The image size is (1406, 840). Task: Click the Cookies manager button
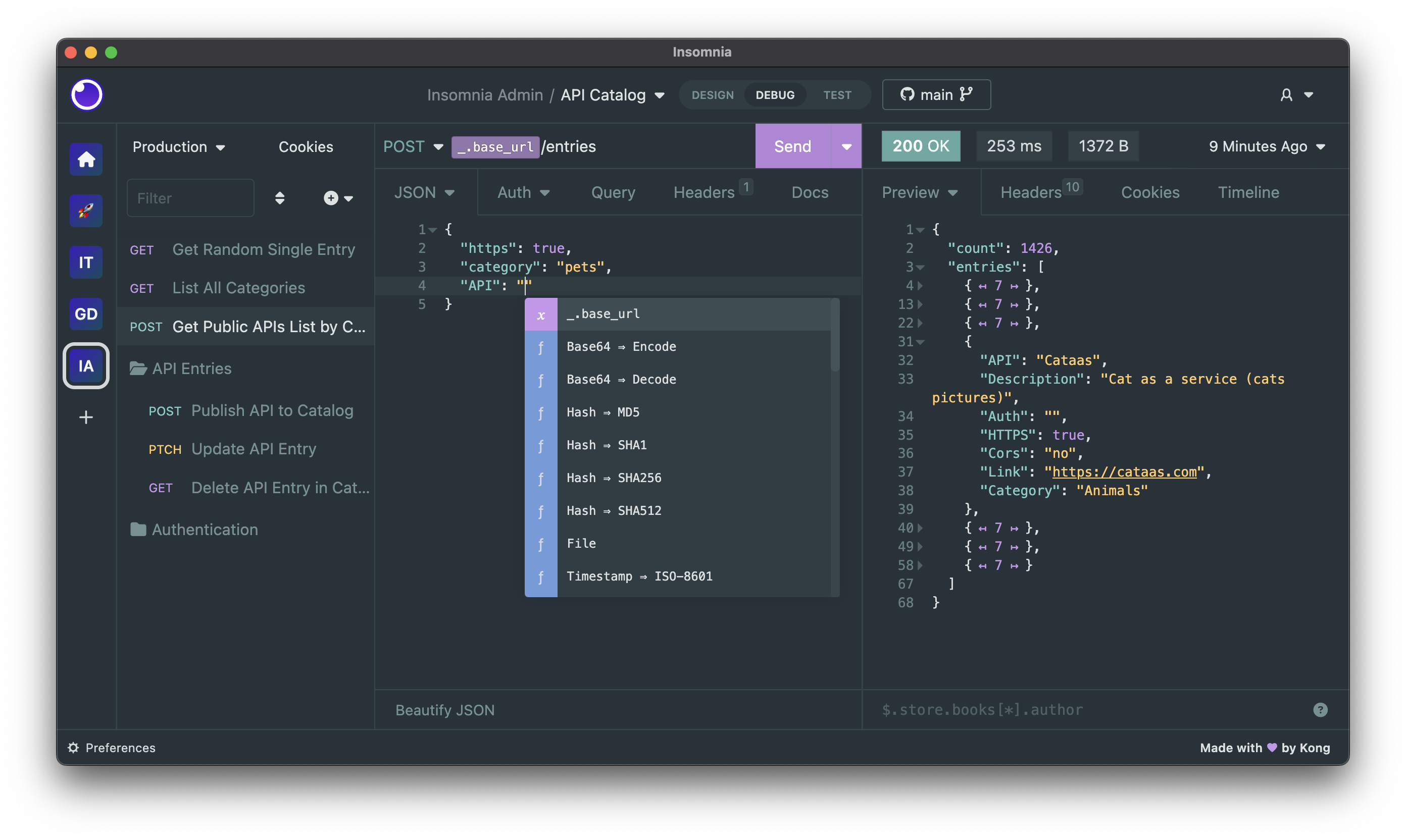point(306,146)
